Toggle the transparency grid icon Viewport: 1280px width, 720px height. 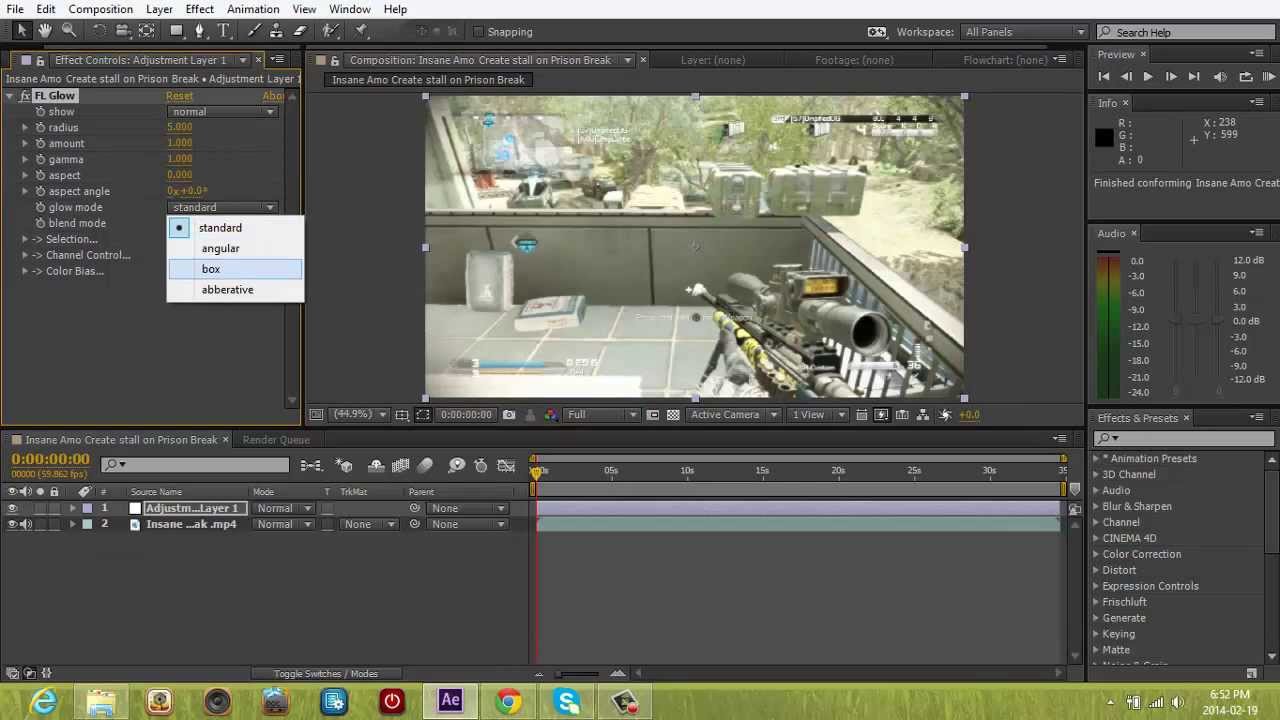click(x=673, y=415)
